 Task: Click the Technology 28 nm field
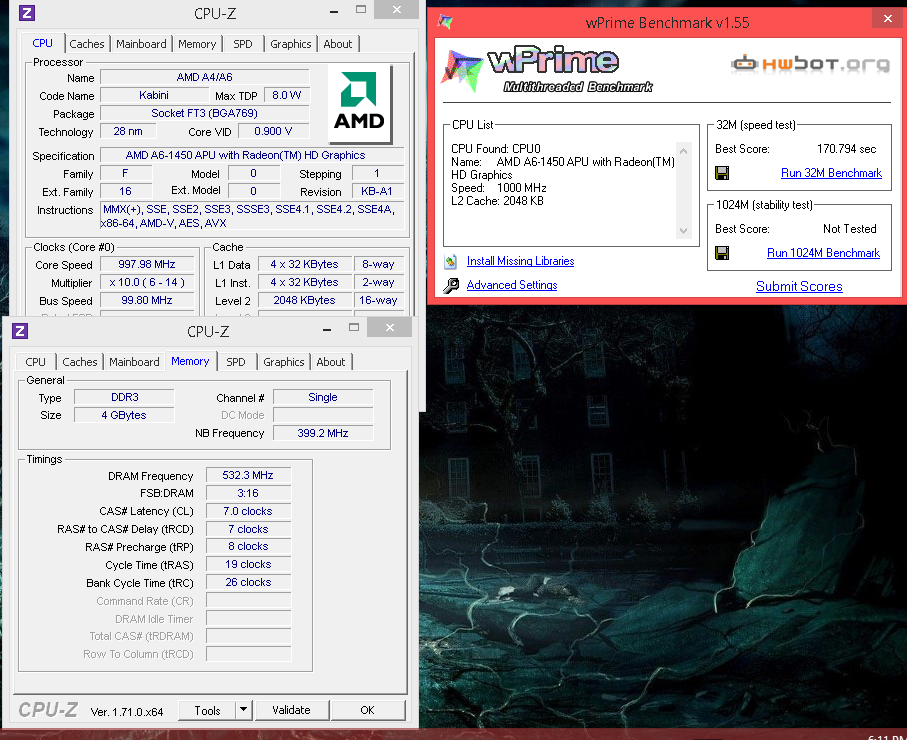click(x=128, y=131)
